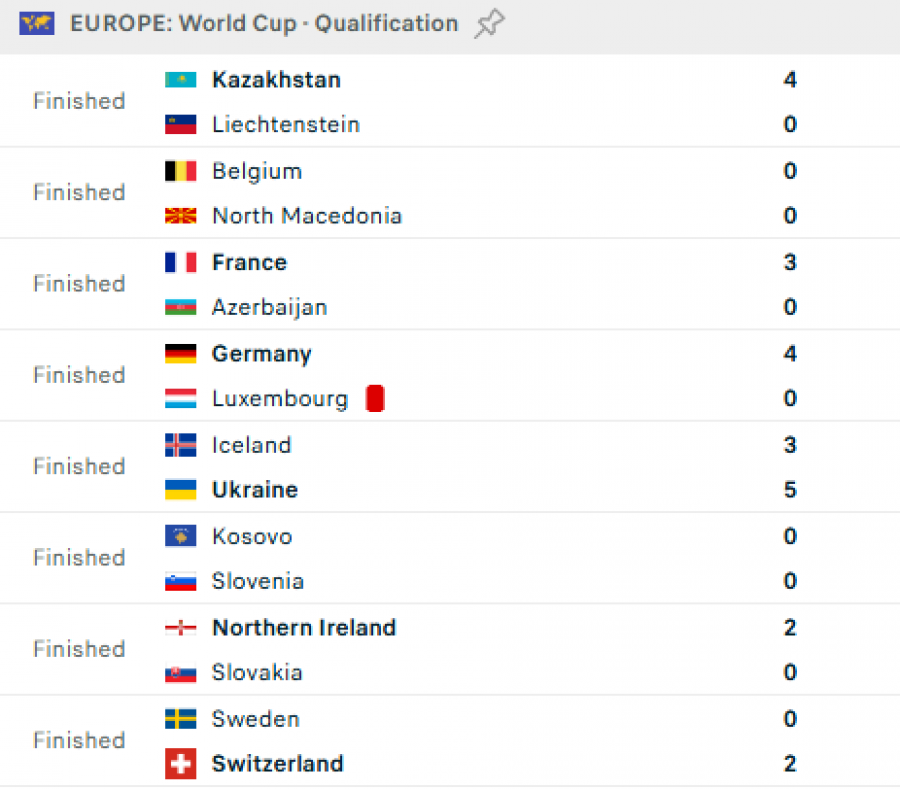Select the Slovakia team name
Screen dimensions: 900x789
(x=257, y=673)
